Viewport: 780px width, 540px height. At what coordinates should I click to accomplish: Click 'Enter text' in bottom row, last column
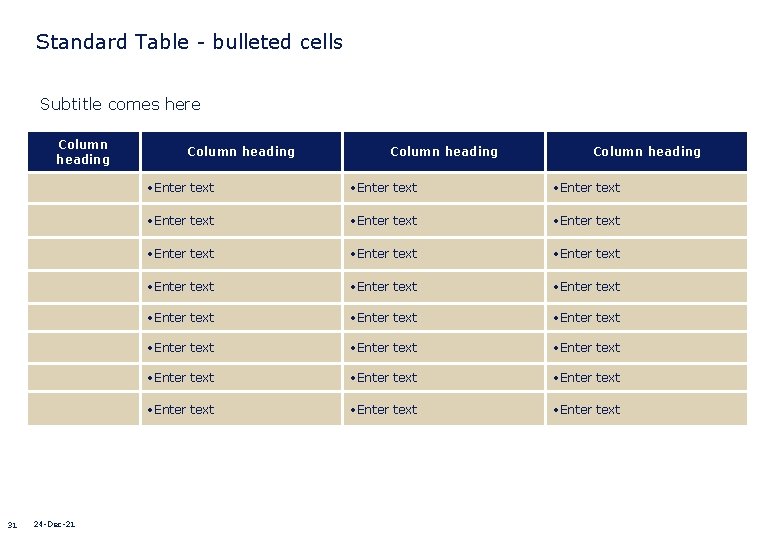[x=591, y=410]
